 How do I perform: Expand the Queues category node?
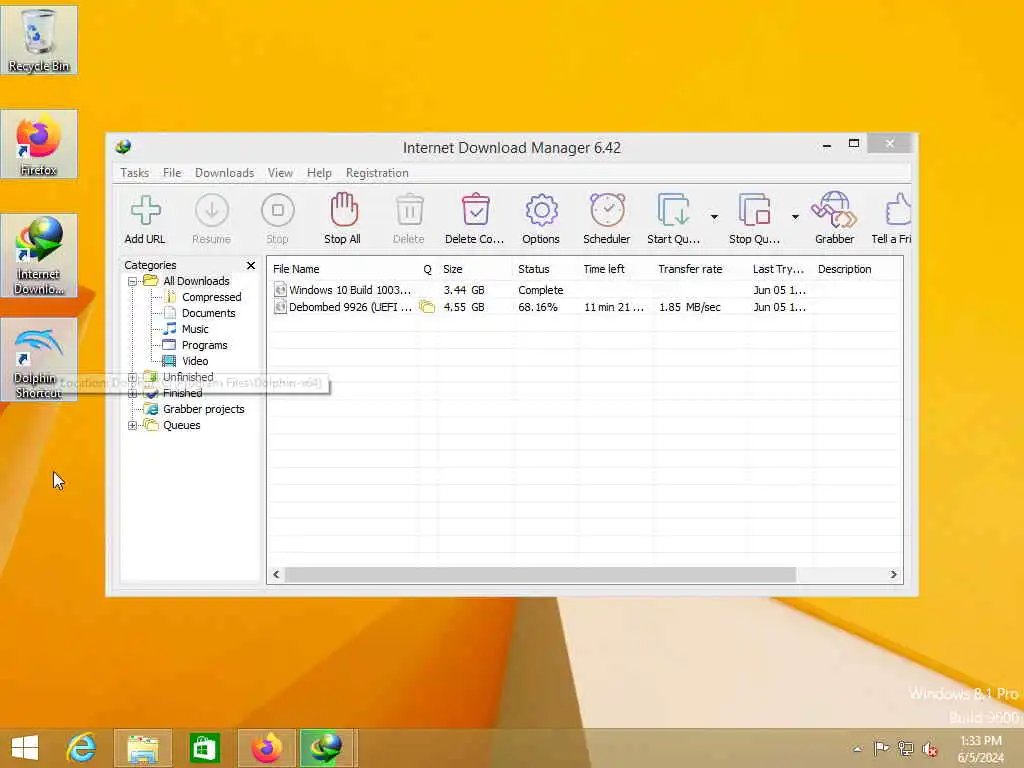point(133,426)
